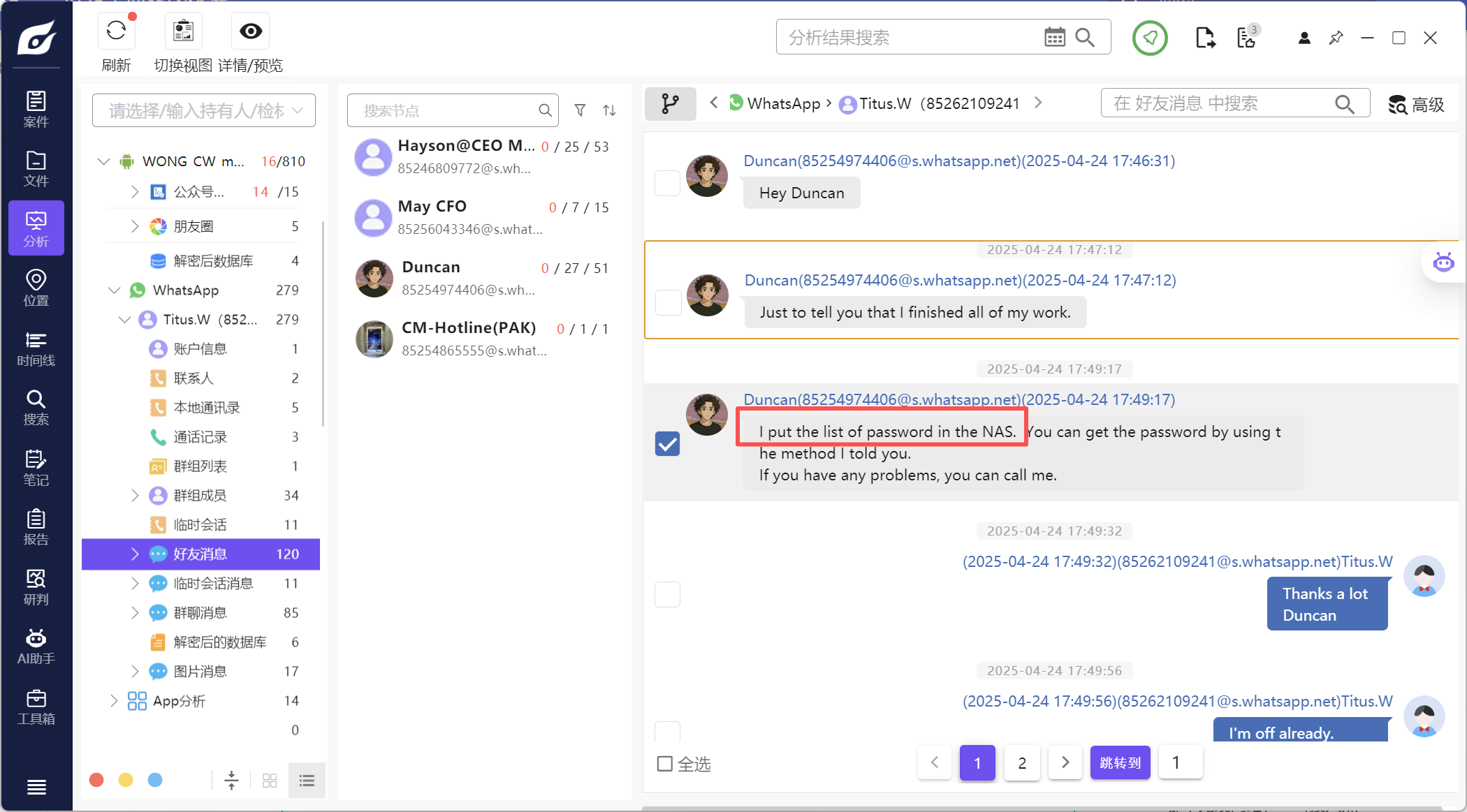Viewport: 1467px width, 812px height.
Task: Select the red color tag dot
Action: (x=97, y=780)
